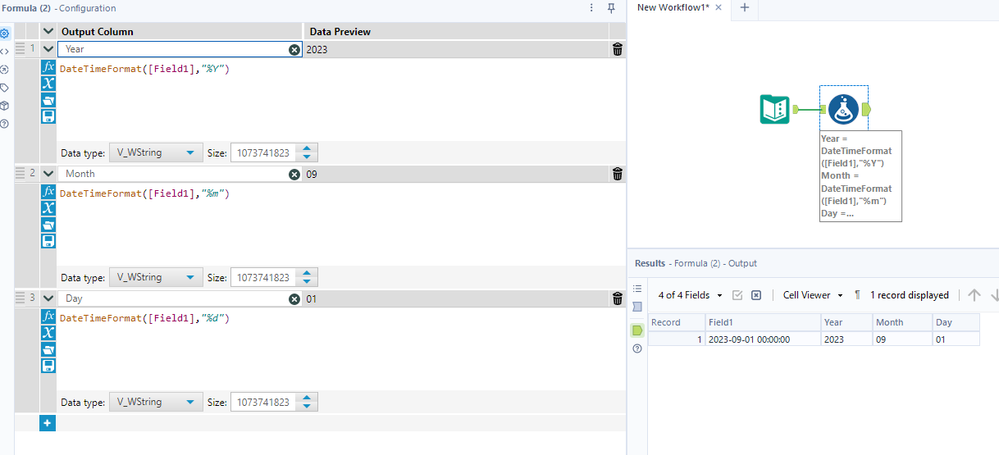Select the Formula flask tool on canvas
999x455 pixels.
pos(844,110)
